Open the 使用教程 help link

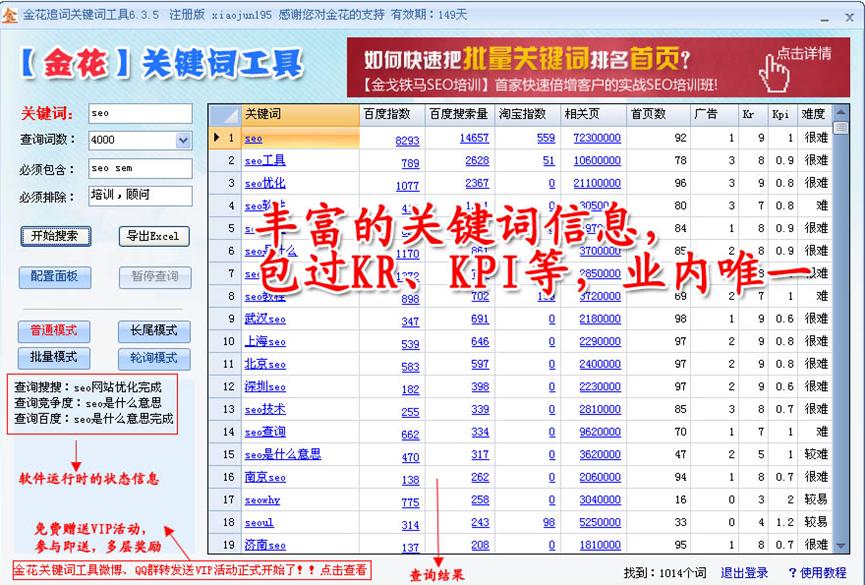pos(818,573)
